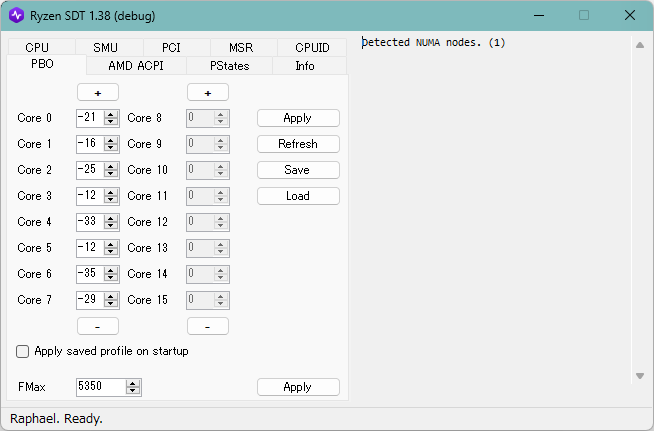654x431 pixels.
Task: Increase Core 7 offset with up arrow
Action: [111, 296]
